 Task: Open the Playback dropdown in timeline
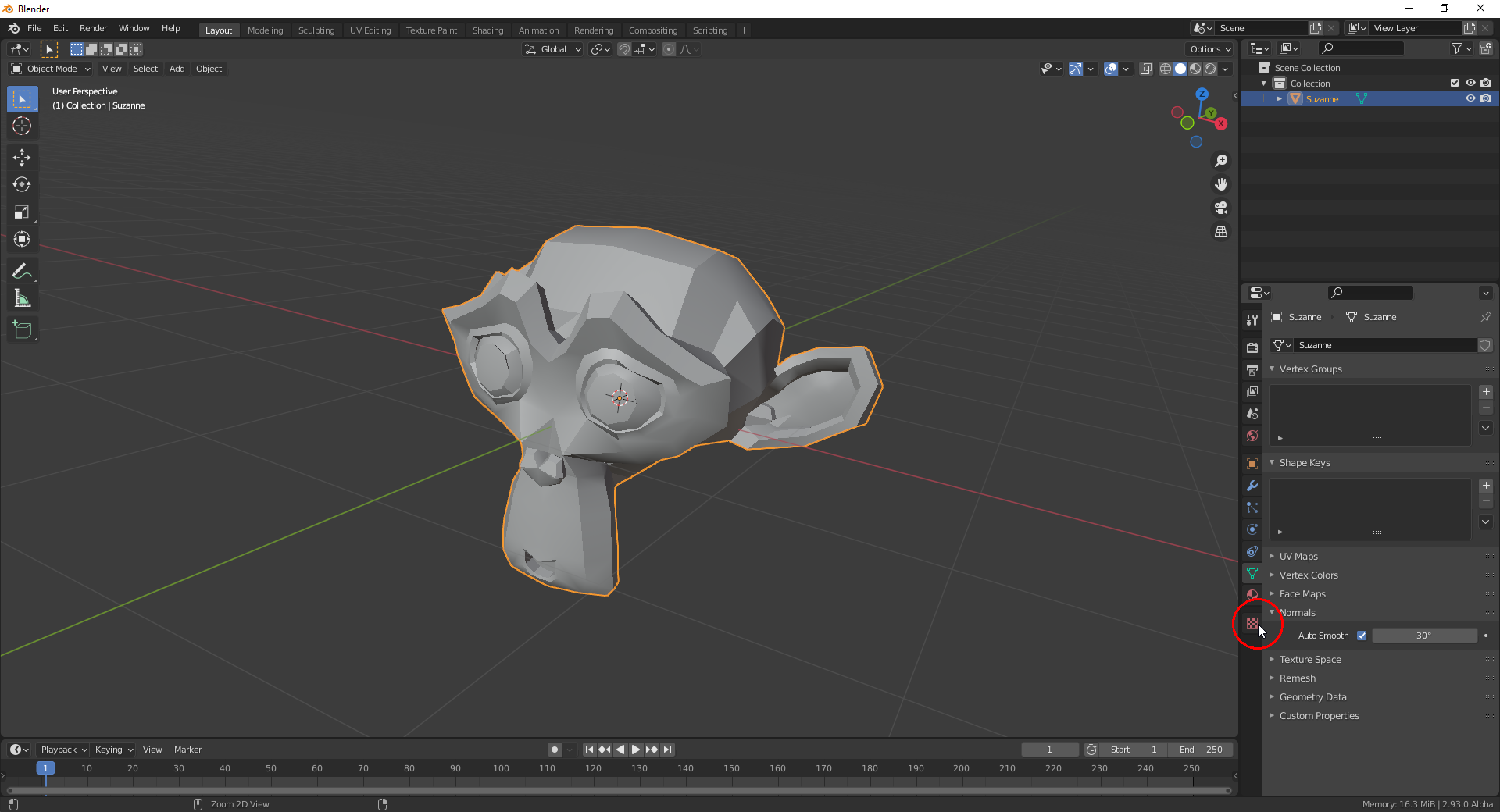click(x=64, y=750)
